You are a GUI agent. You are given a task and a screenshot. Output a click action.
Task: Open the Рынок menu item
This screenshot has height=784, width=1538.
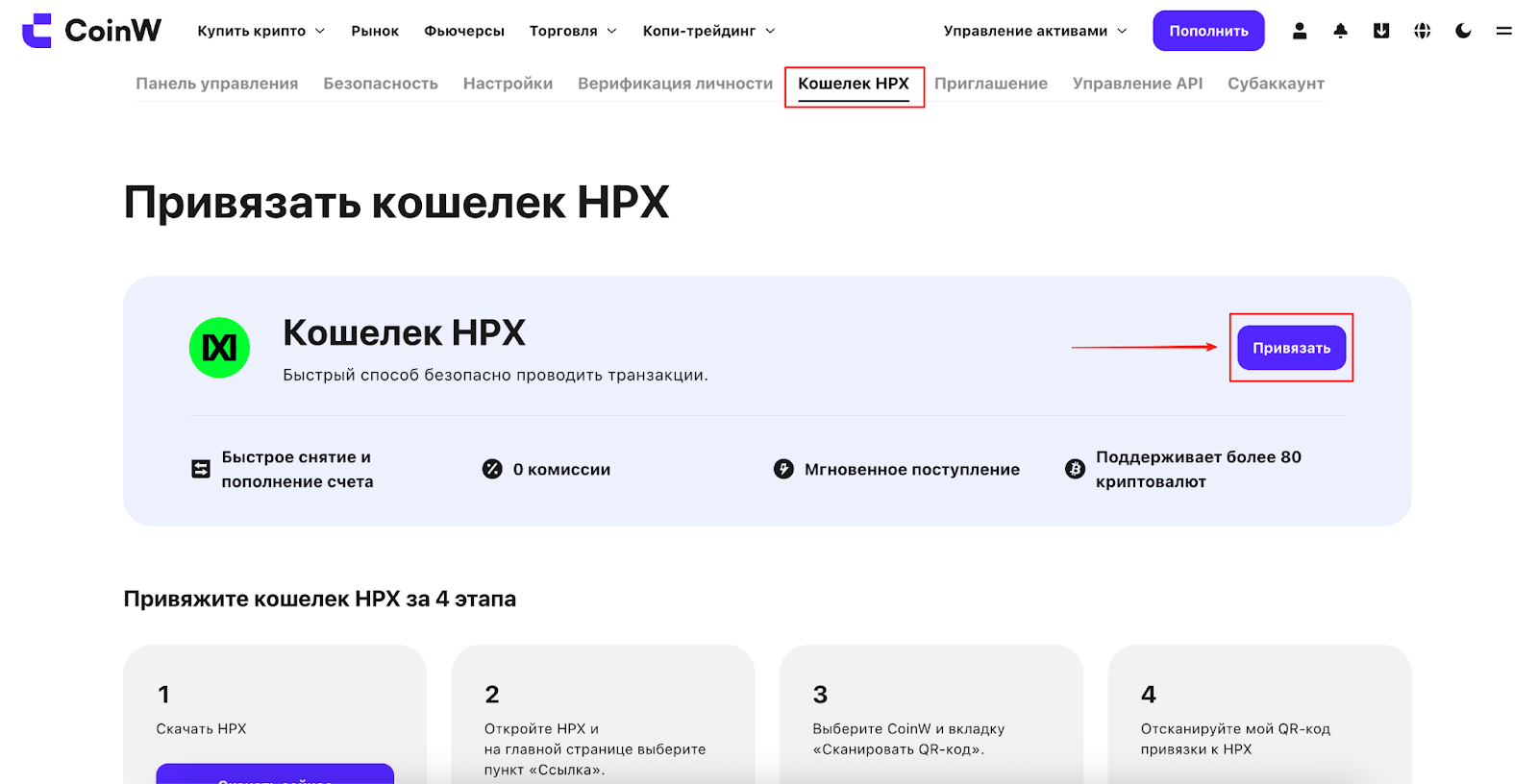click(375, 31)
